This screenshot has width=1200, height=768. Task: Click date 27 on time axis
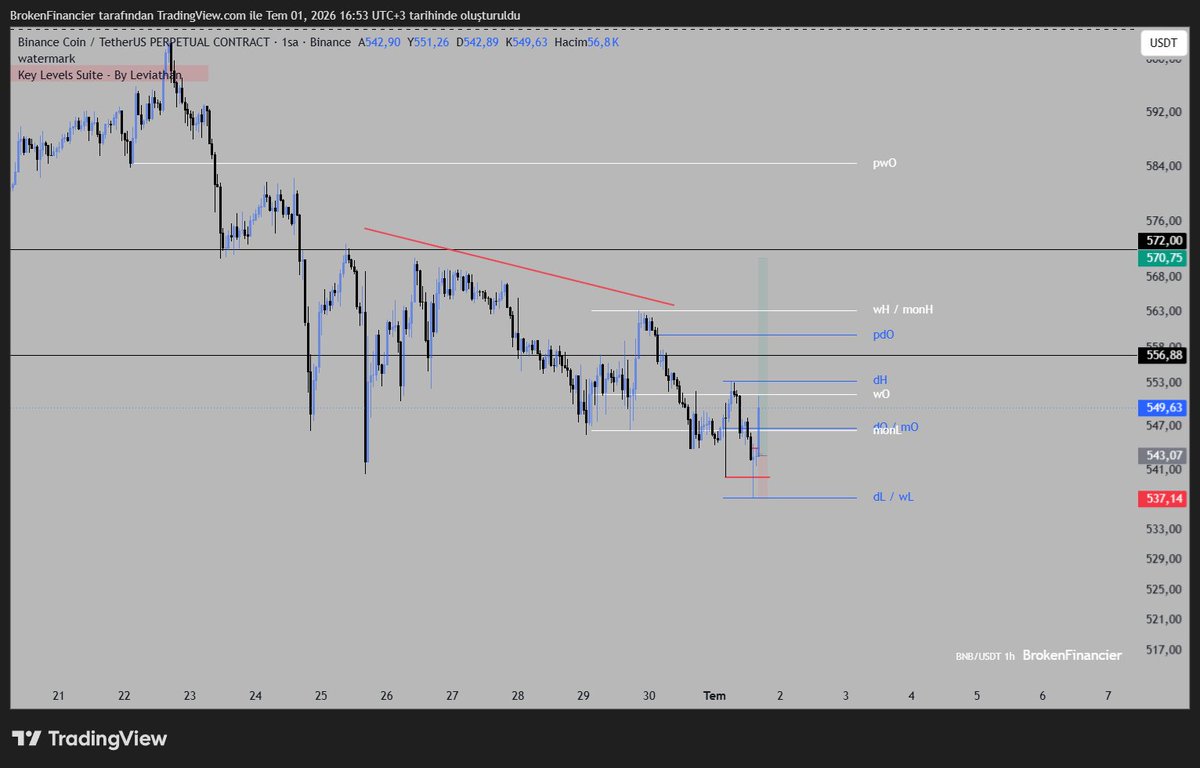tap(452, 695)
